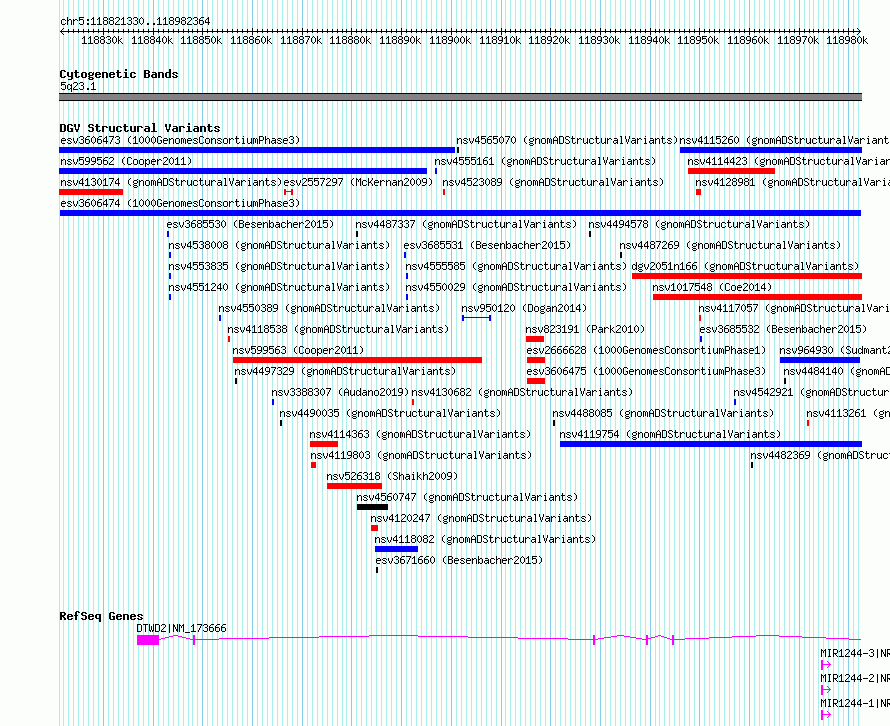Click the blue span glyph under nsv950120 (Dogan2014)
Image resolution: width=890 pixels, height=726 pixels.
(476, 318)
